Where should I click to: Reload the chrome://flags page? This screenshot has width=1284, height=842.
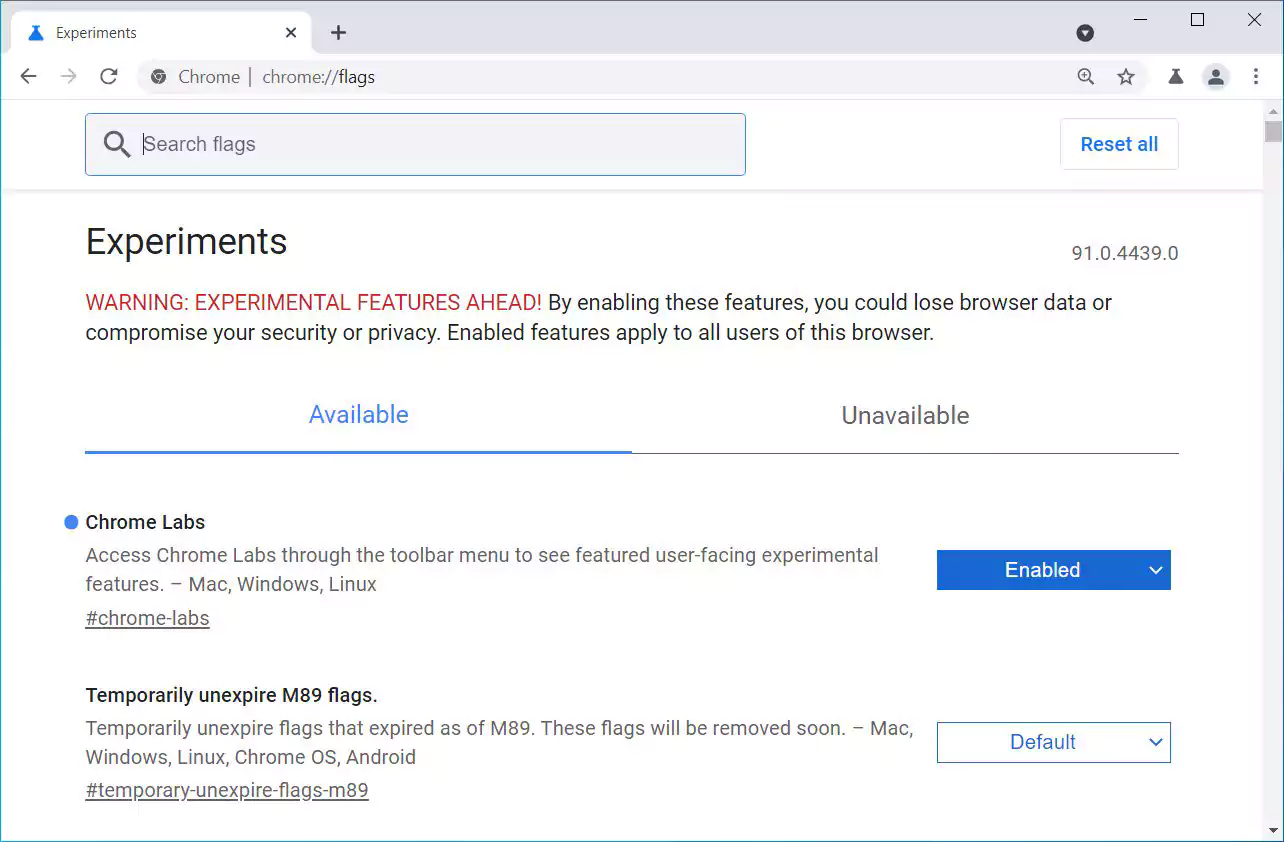click(x=109, y=77)
